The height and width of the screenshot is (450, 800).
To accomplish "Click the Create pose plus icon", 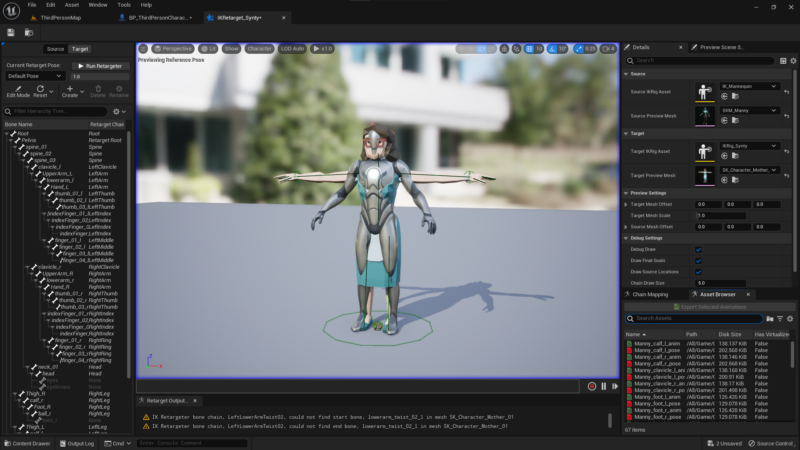I will [x=70, y=88].
